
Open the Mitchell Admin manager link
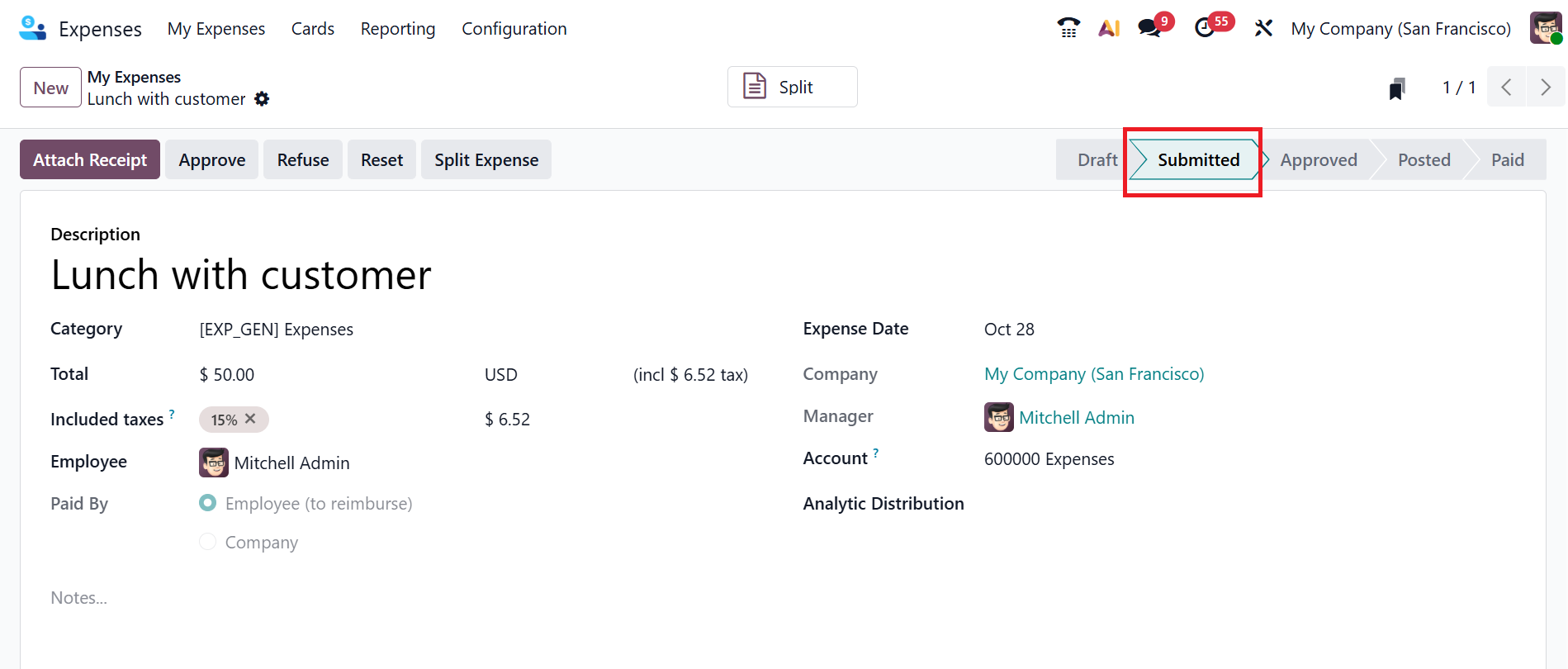tap(1076, 418)
